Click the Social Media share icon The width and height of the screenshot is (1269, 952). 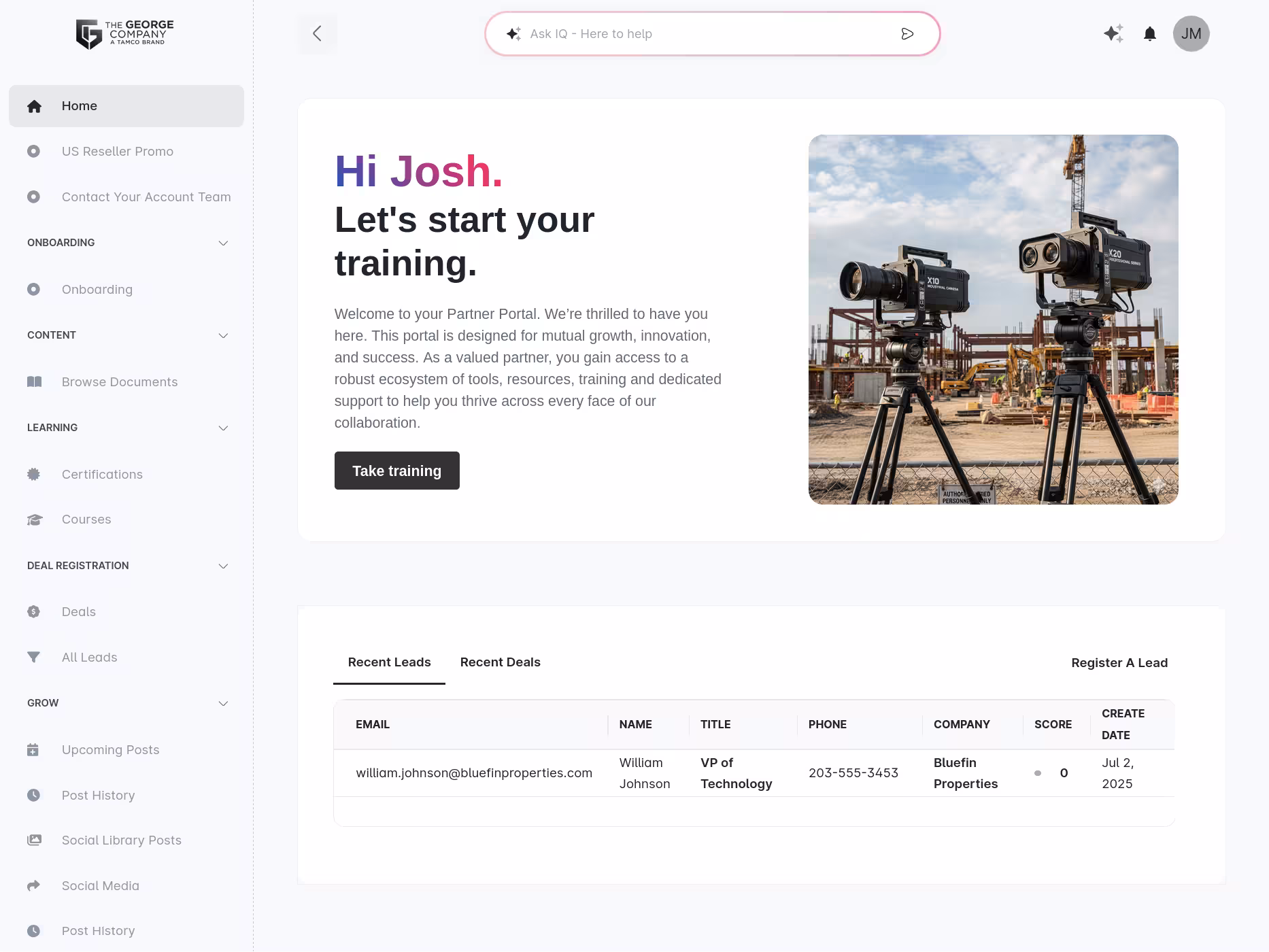pyautogui.click(x=33, y=885)
